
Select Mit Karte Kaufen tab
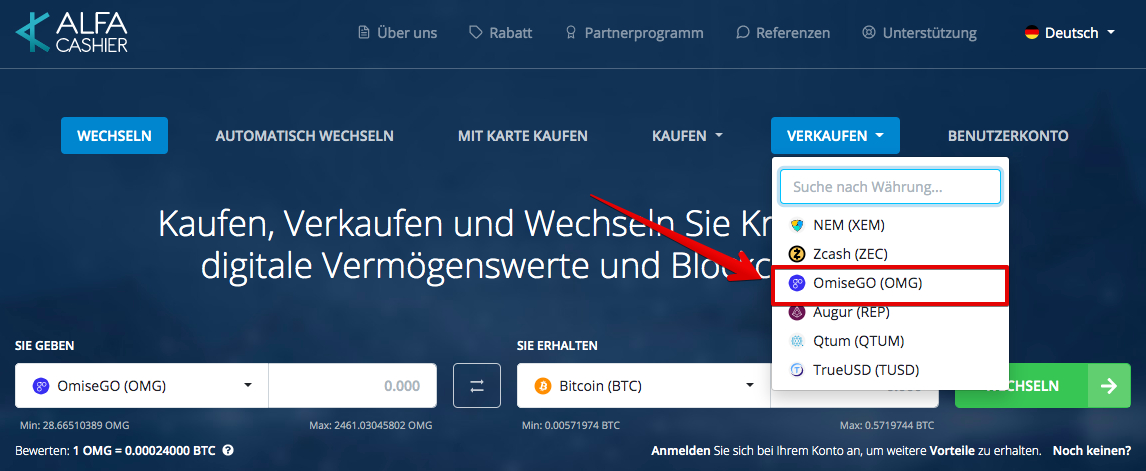pyautogui.click(x=523, y=136)
